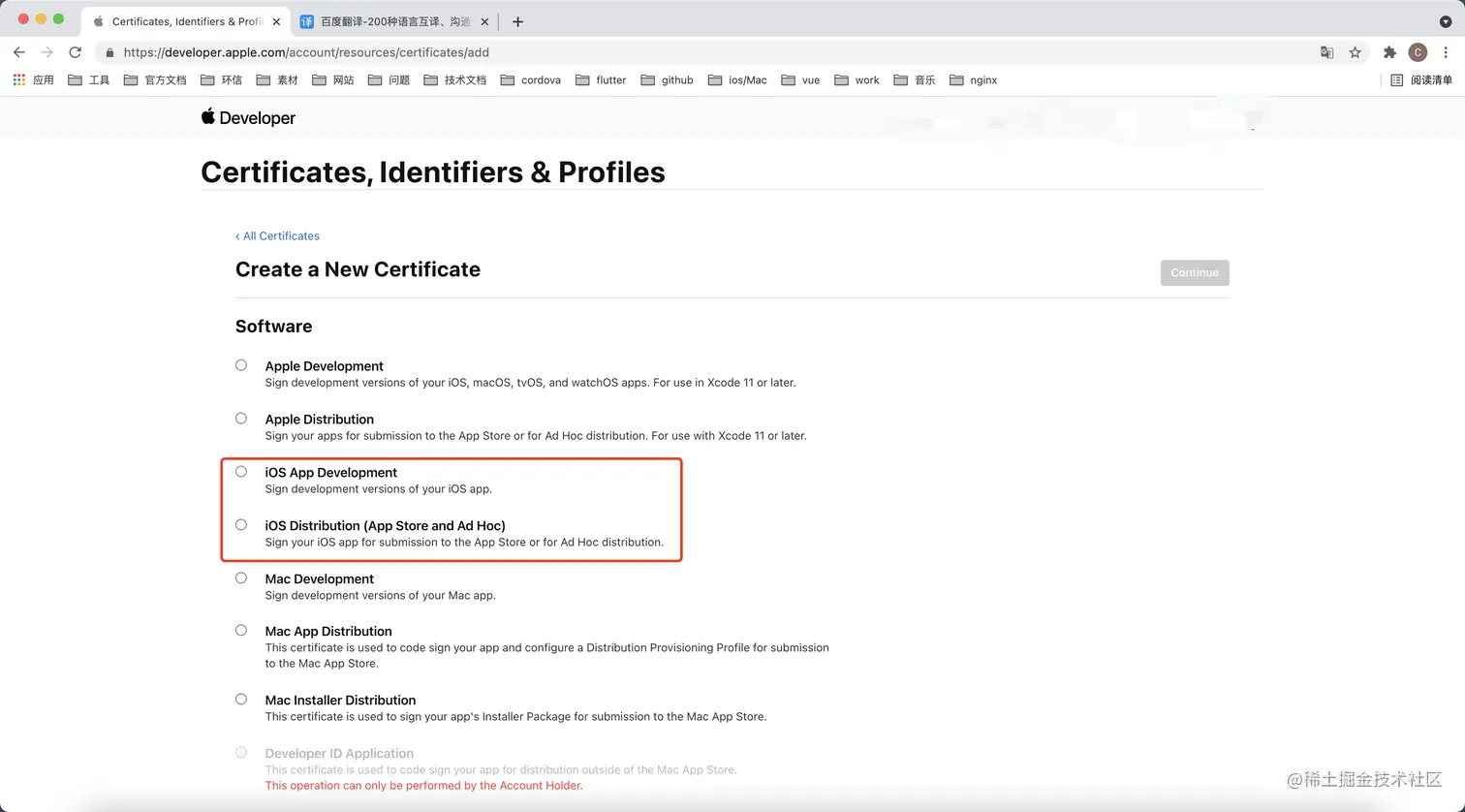Open the Extensions puzzle icon
The height and width of the screenshot is (812, 1465).
(x=1389, y=52)
